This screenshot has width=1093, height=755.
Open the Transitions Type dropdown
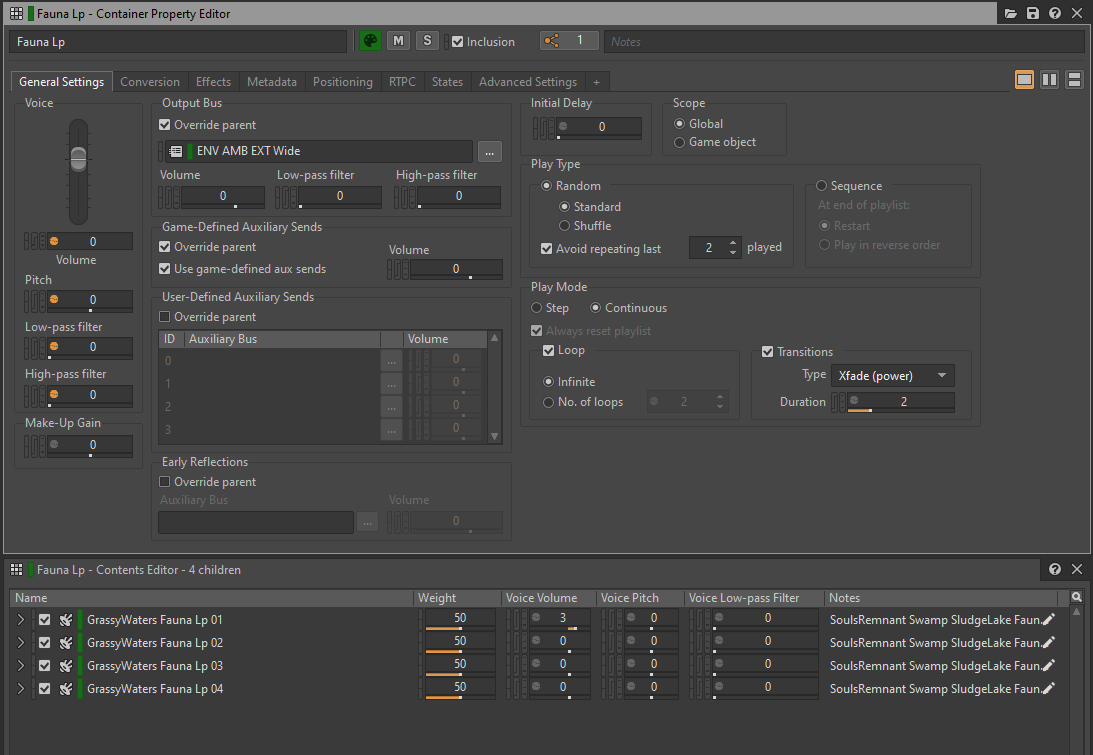(892, 376)
